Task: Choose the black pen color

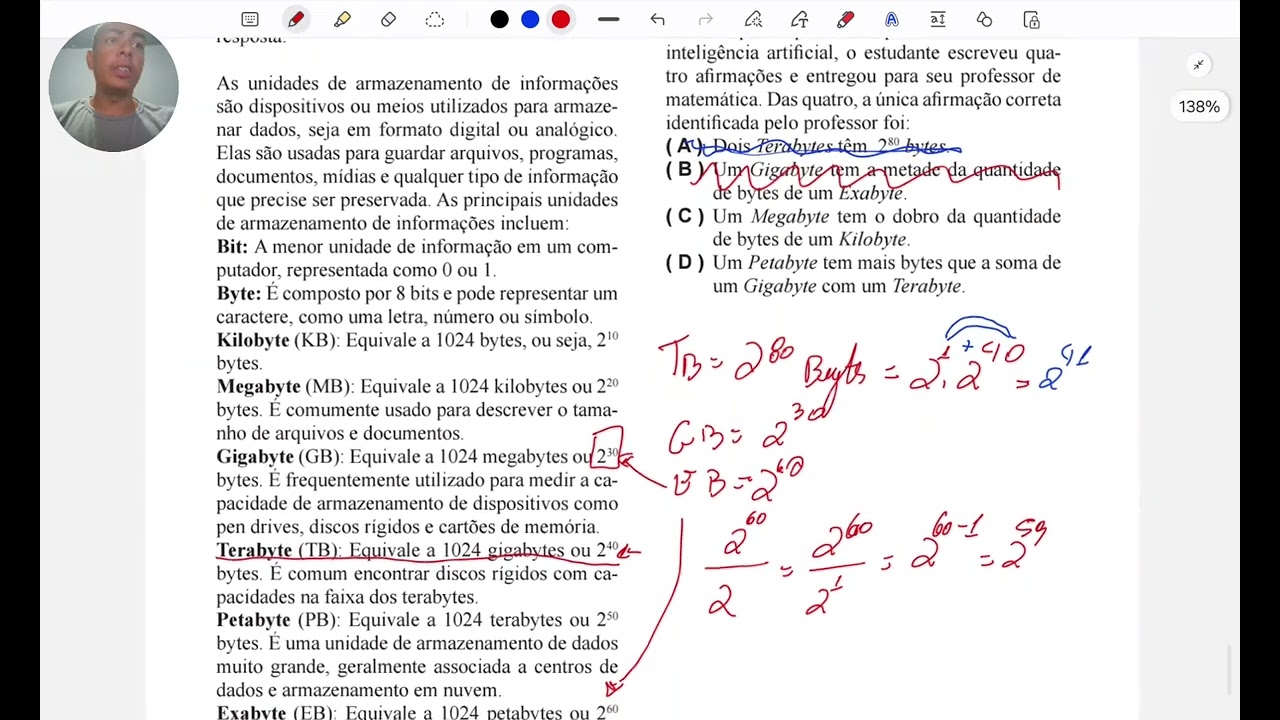Action: (x=499, y=19)
